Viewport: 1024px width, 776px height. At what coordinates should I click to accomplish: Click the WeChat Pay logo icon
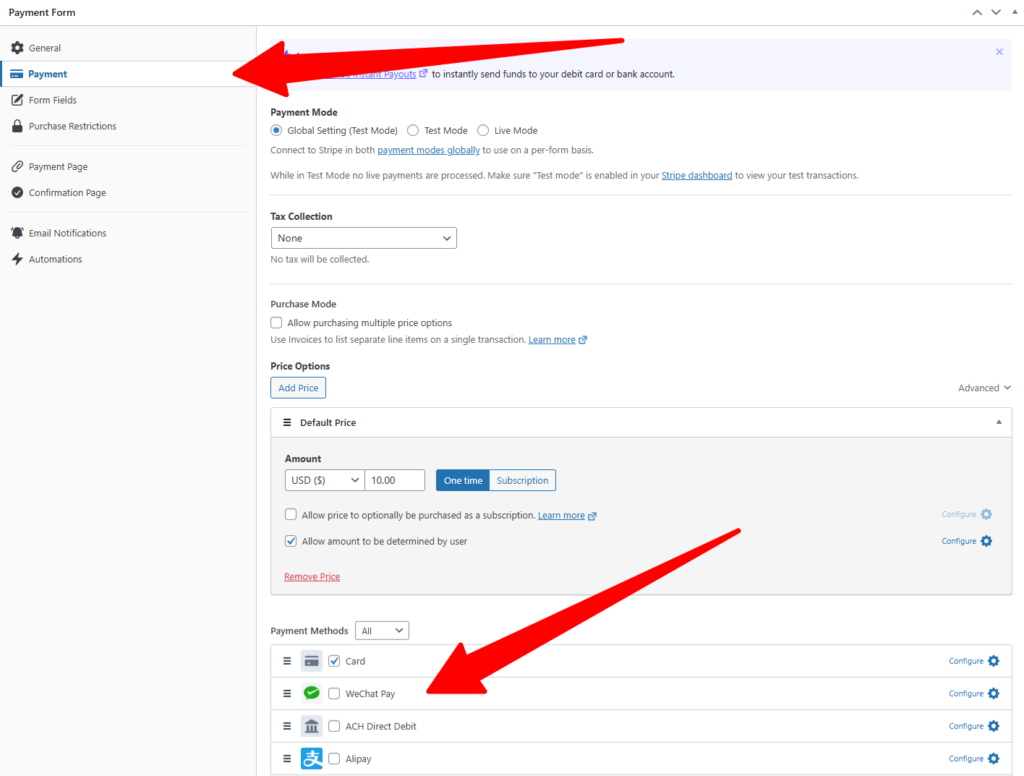[311, 693]
